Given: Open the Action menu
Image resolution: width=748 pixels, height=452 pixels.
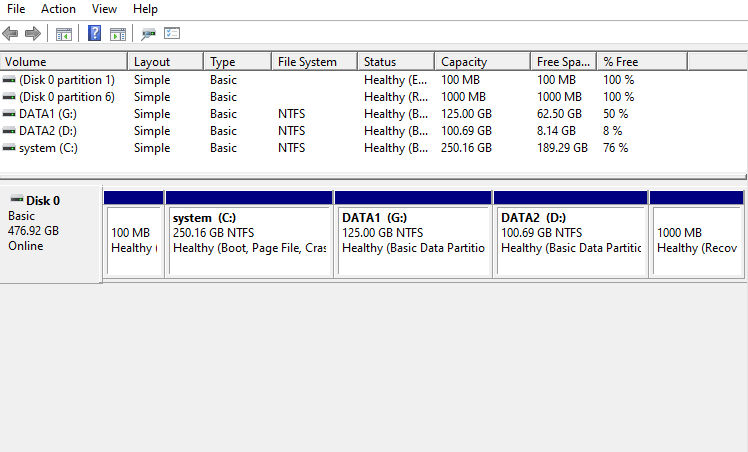Looking at the screenshot, I should click(x=58, y=9).
